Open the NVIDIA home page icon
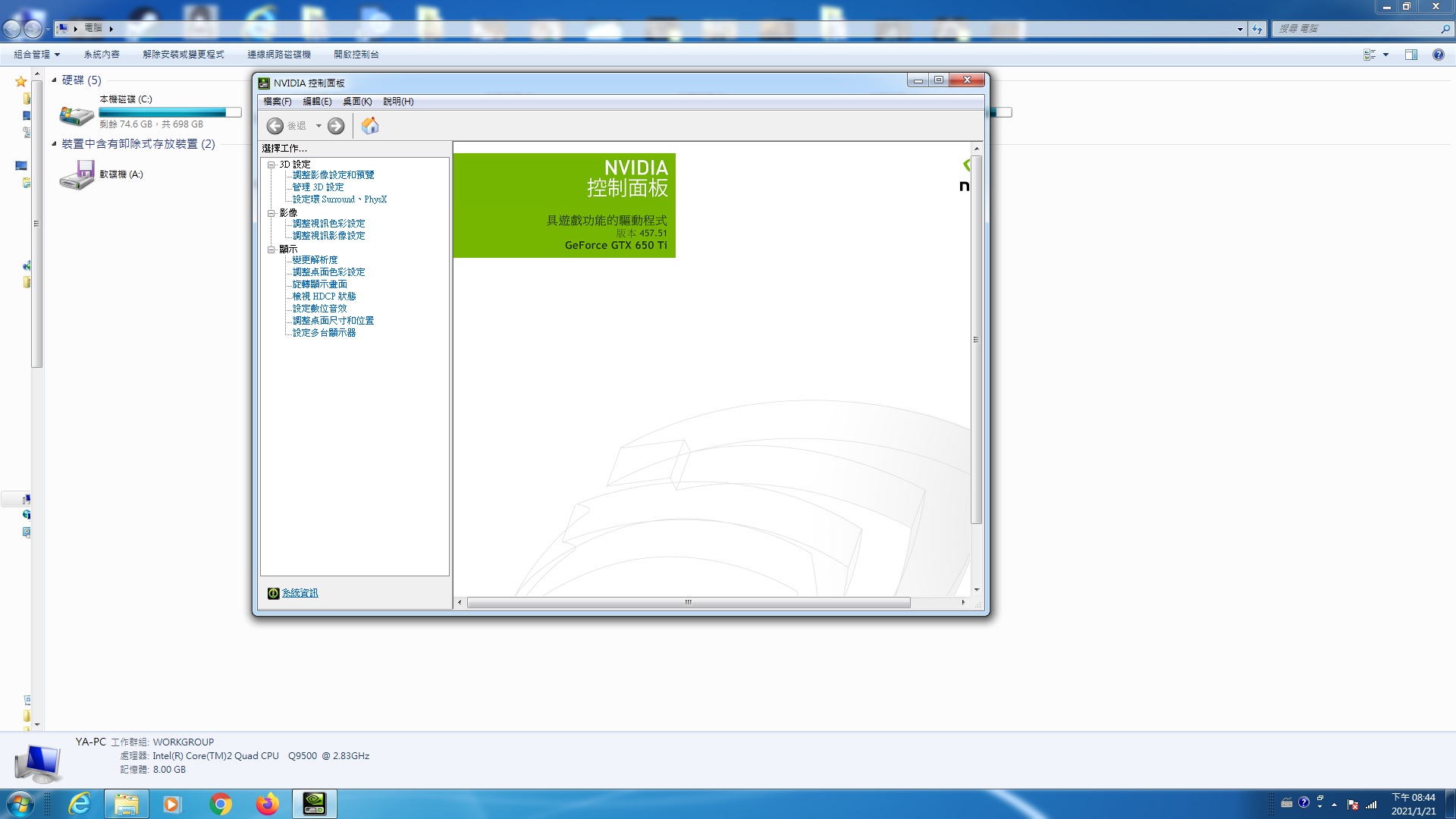Screen dimensions: 1456x819 [370, 126]
